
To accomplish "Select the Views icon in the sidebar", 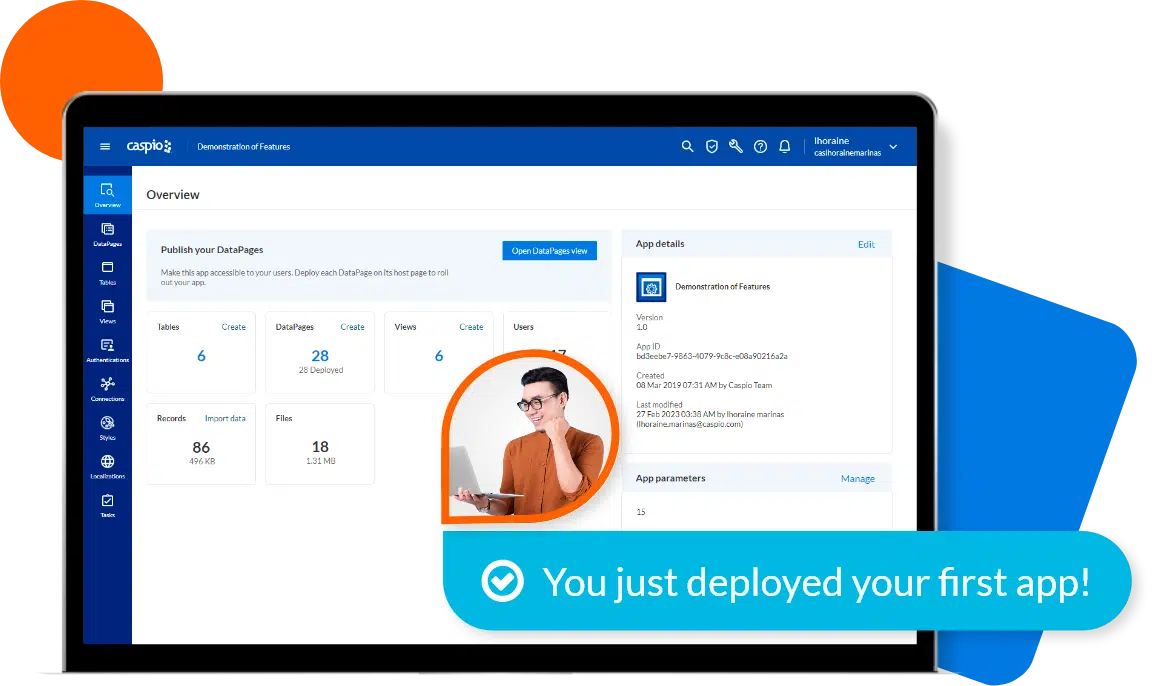I will (x=107, y=310).
